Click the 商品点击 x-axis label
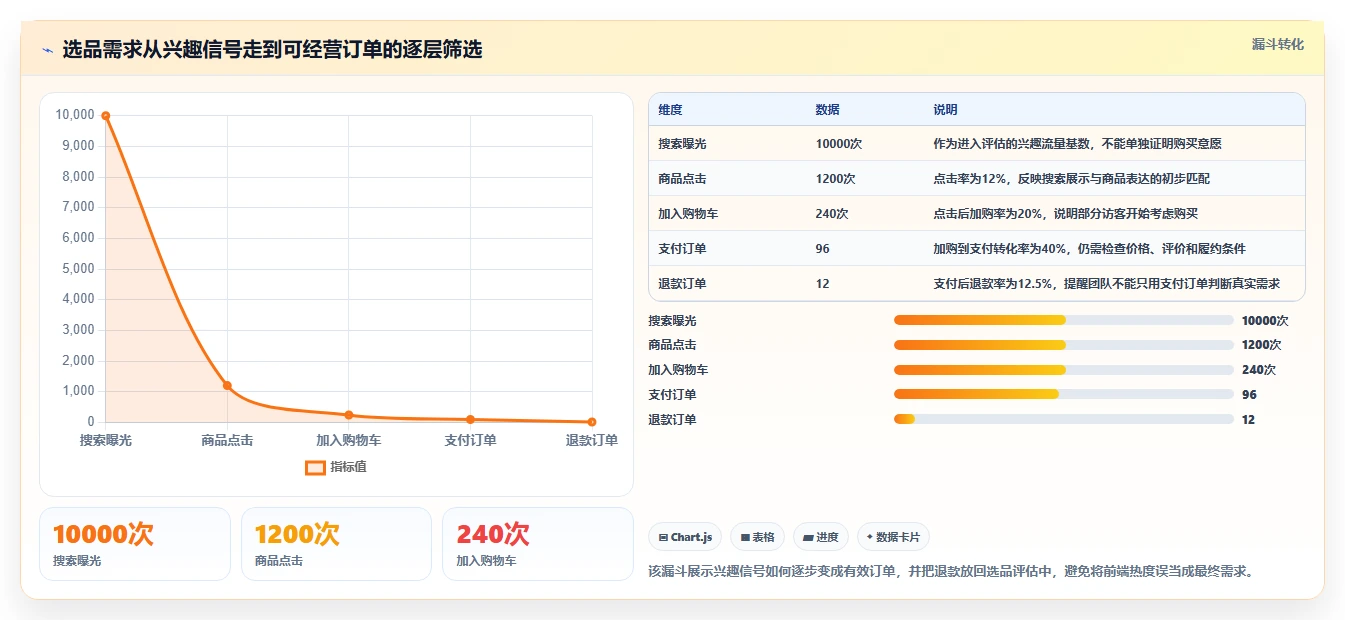 click(x=227, y=440)
